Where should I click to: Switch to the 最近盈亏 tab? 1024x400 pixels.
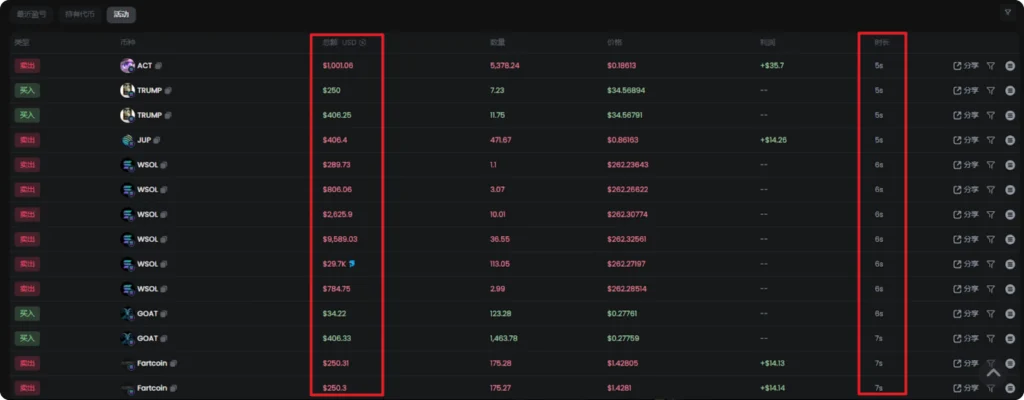(x=31, y=14)
